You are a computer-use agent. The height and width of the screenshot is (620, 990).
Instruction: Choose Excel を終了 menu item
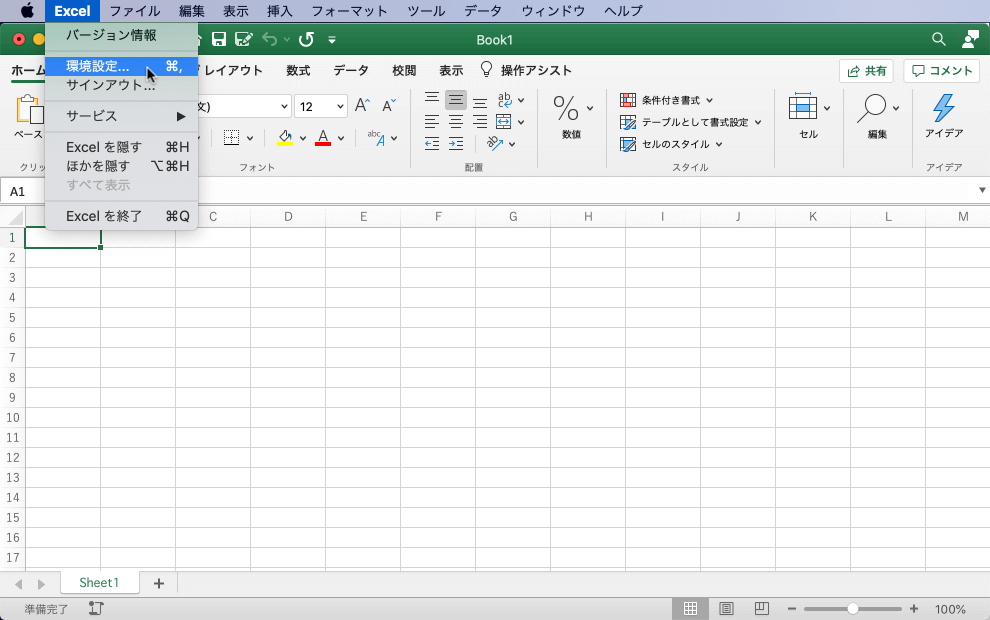121,216
